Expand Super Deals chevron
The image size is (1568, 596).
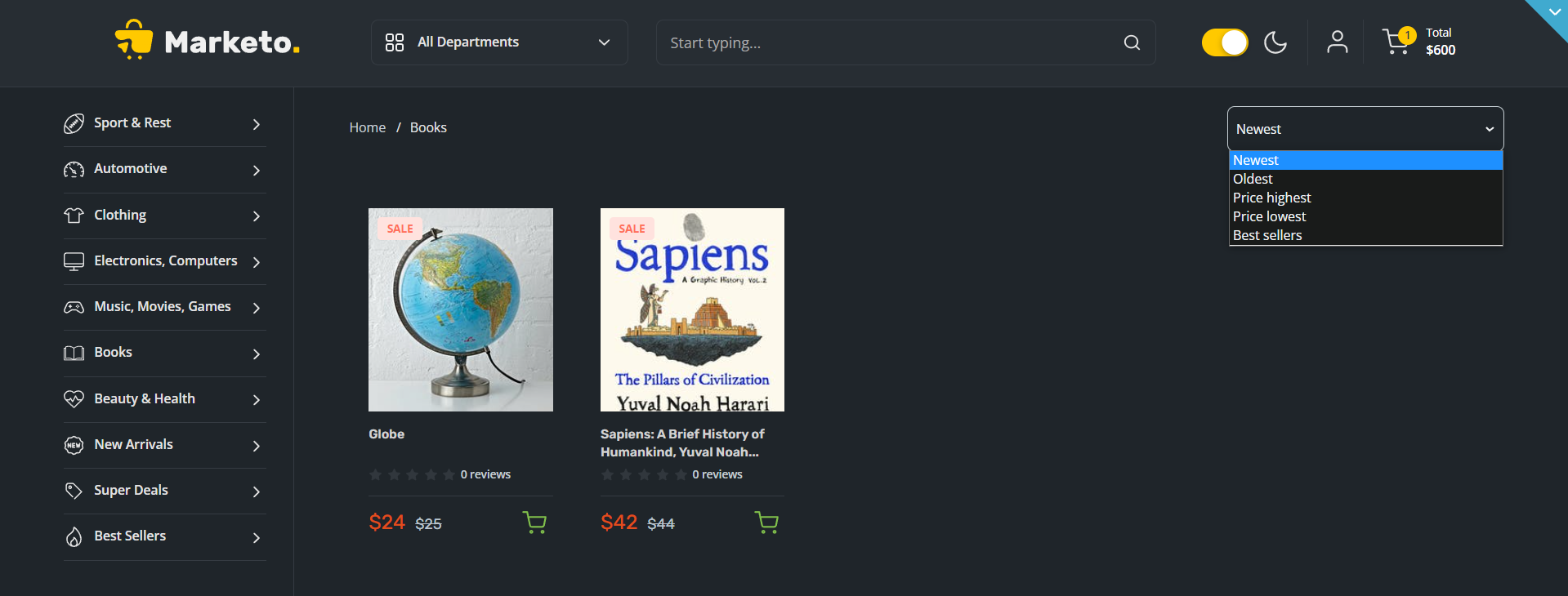(257, 491)
